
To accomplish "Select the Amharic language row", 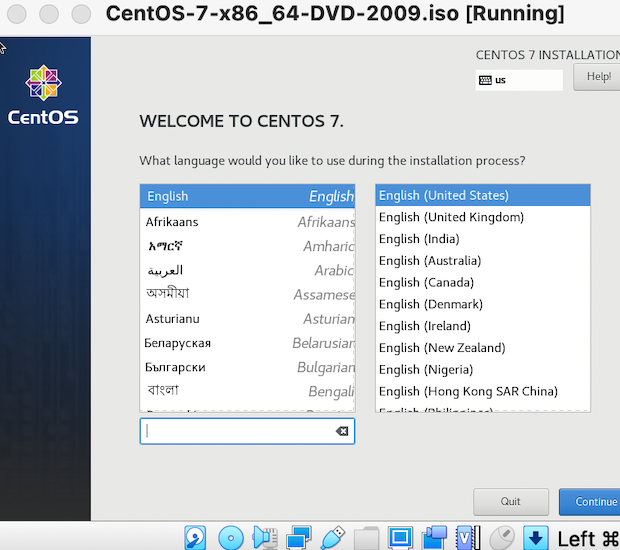I will click(x=248, y=246).
